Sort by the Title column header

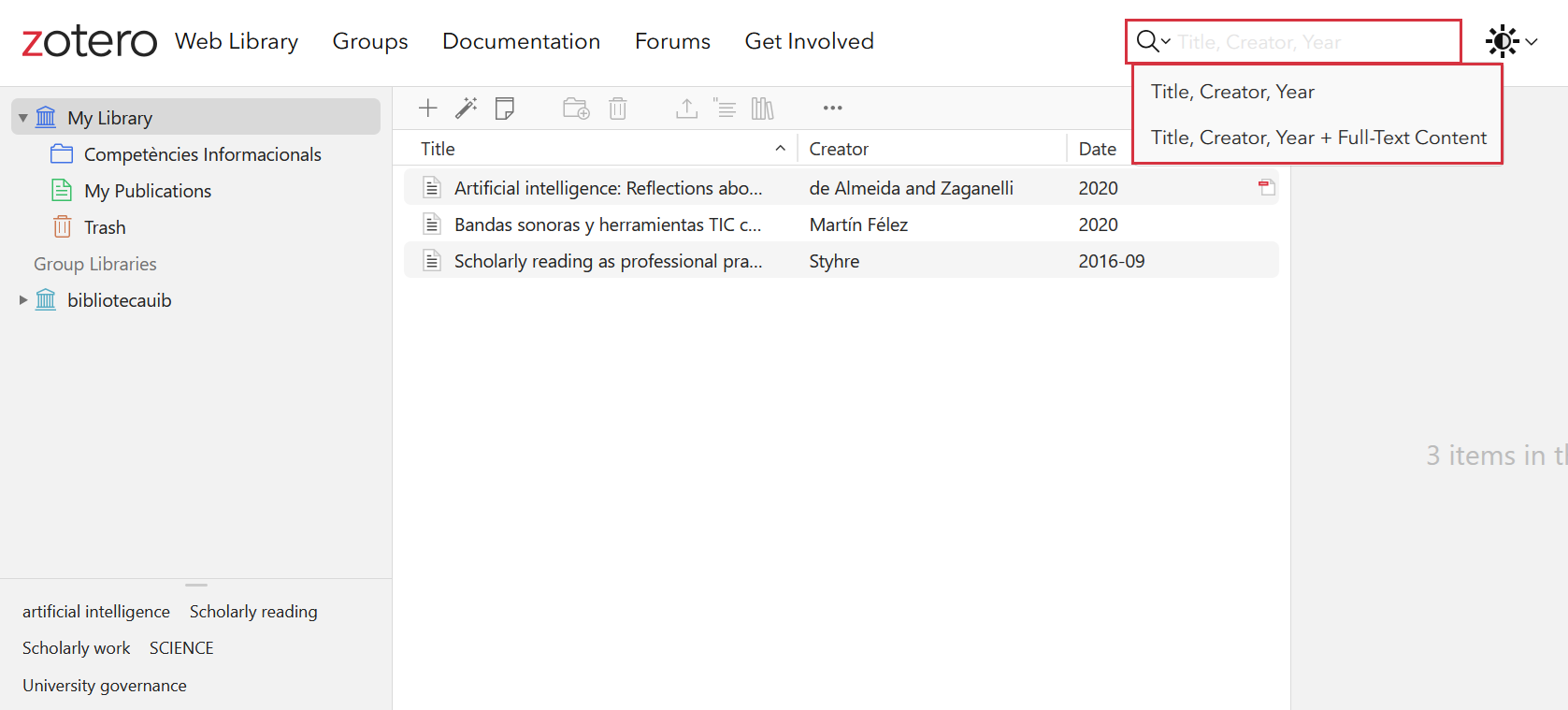coord(600,149)
